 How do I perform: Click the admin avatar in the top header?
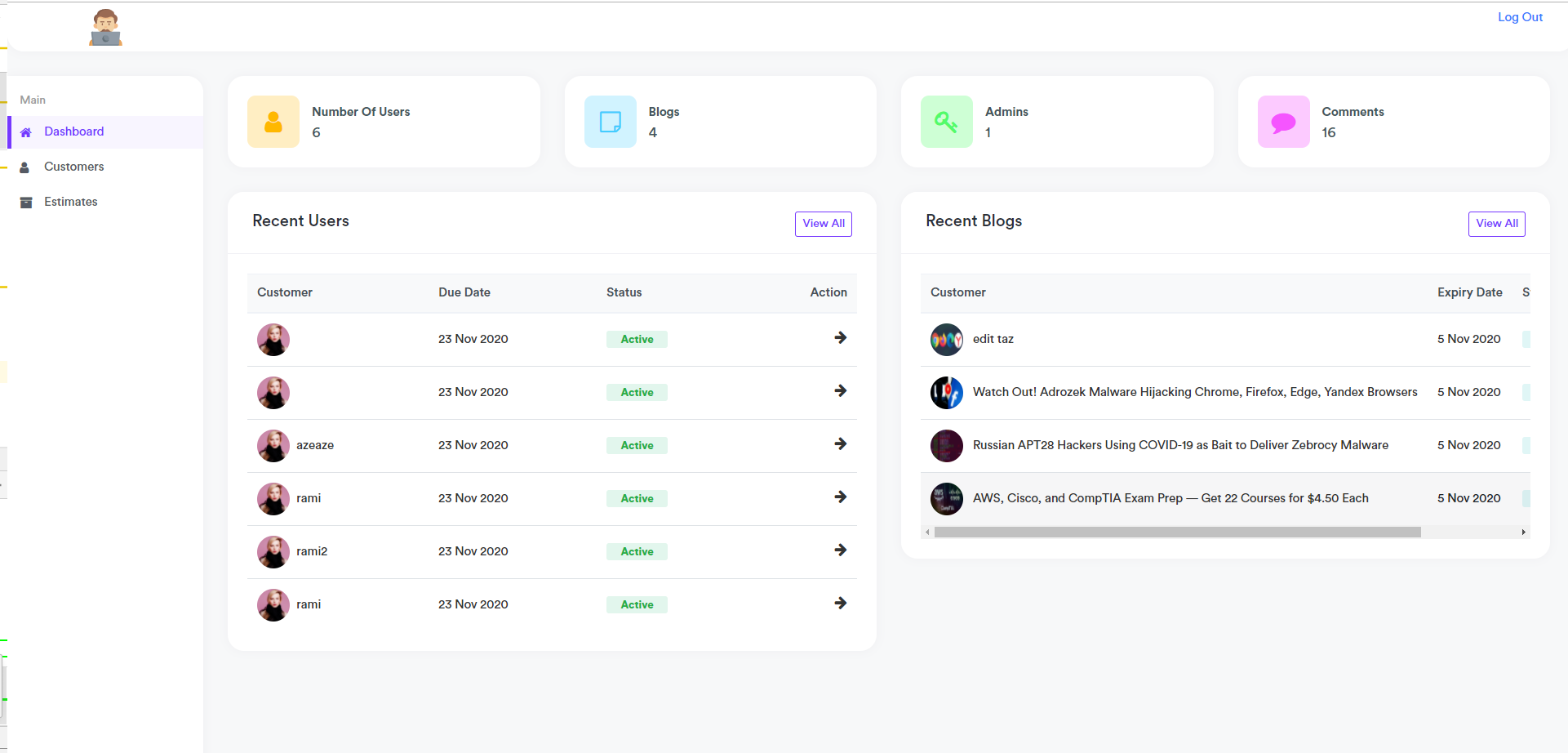click(x=104, y=26)
